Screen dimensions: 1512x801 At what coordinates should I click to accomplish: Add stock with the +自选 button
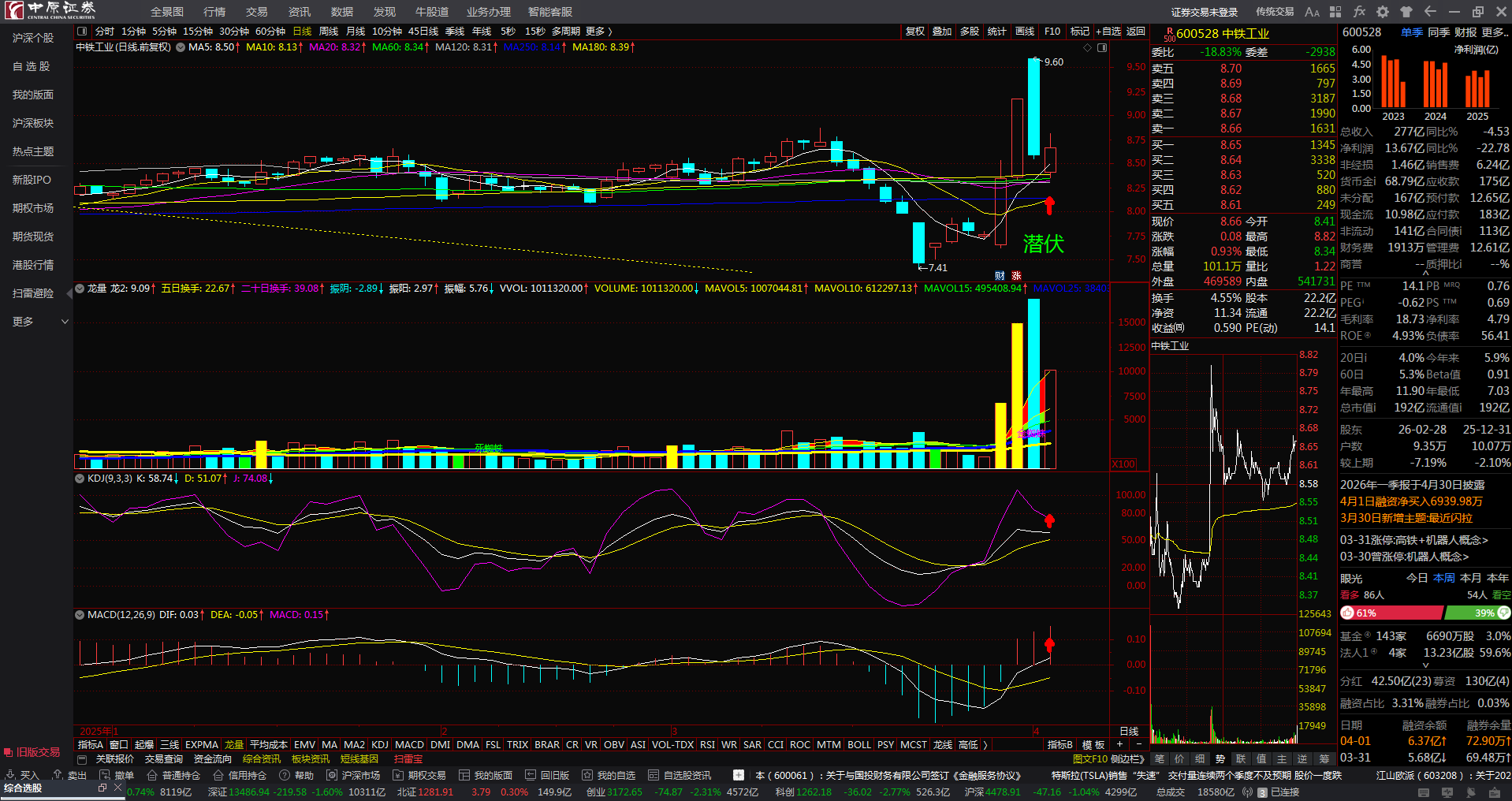tap(1108, 32)
